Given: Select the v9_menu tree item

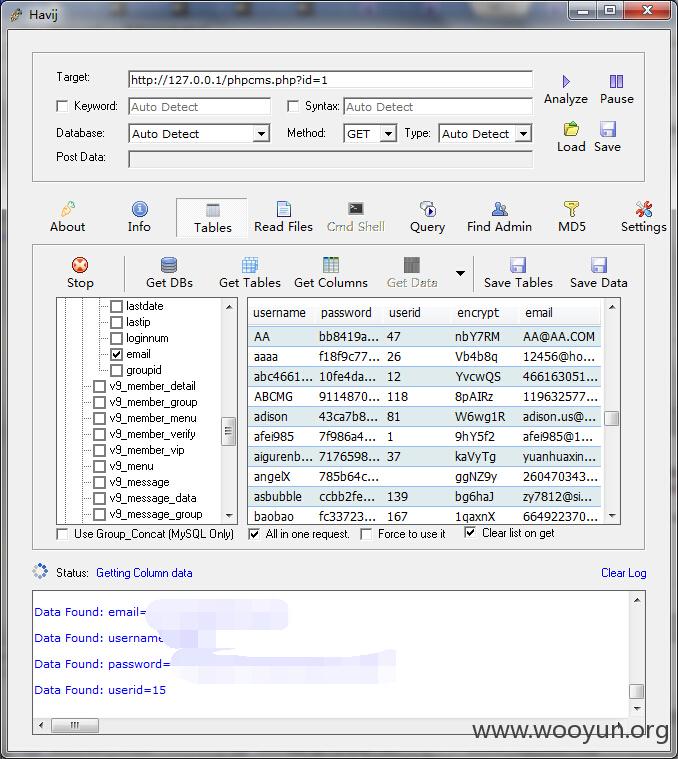Looking at the screenshot, I should point(131,466).
